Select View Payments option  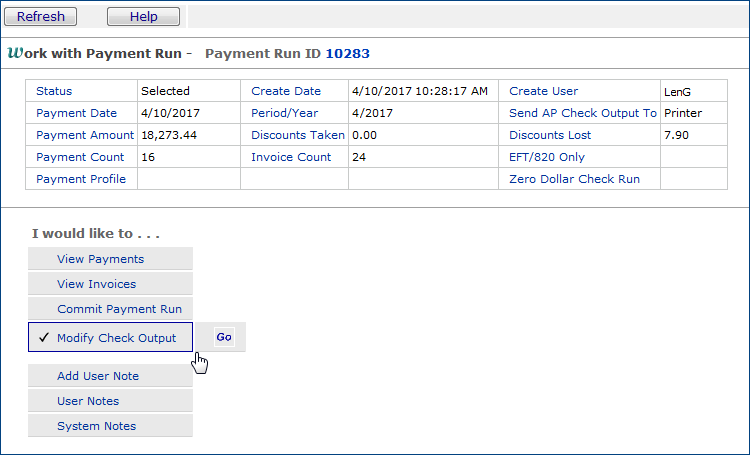(100, 259)
